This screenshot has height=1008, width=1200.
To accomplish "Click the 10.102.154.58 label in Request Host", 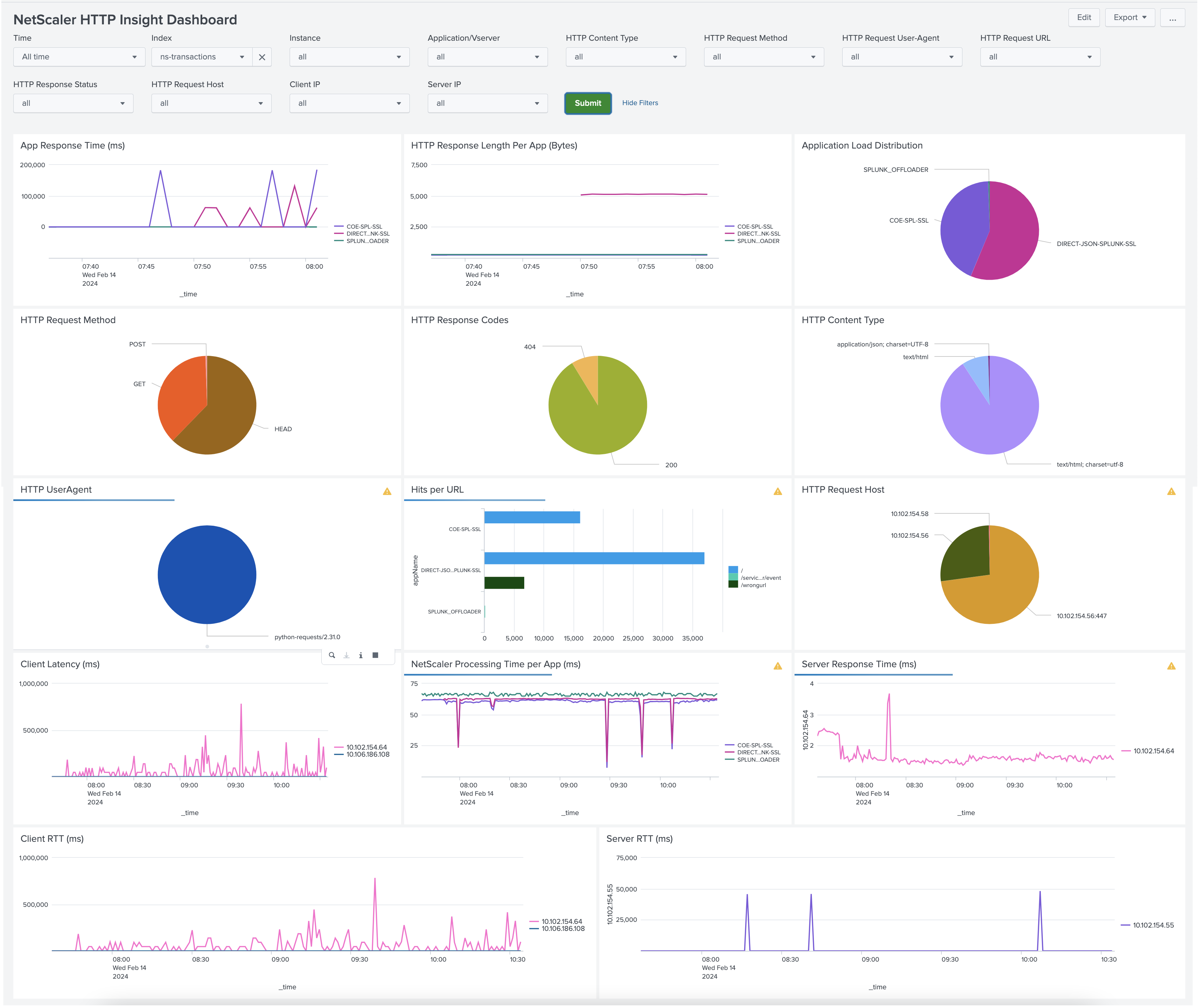I will 910,514.
